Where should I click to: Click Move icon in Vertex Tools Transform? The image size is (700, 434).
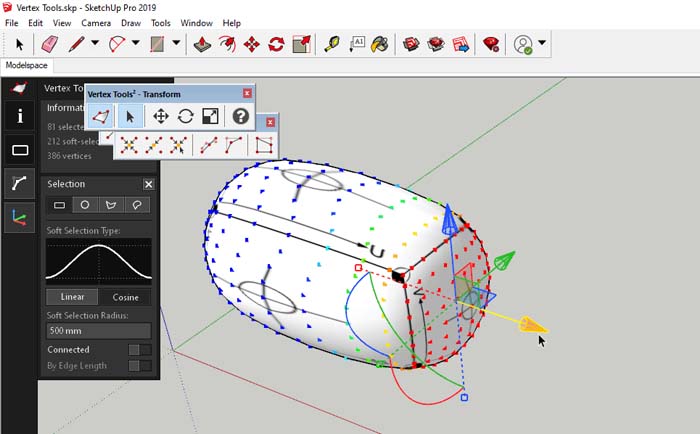coord(160,116)
